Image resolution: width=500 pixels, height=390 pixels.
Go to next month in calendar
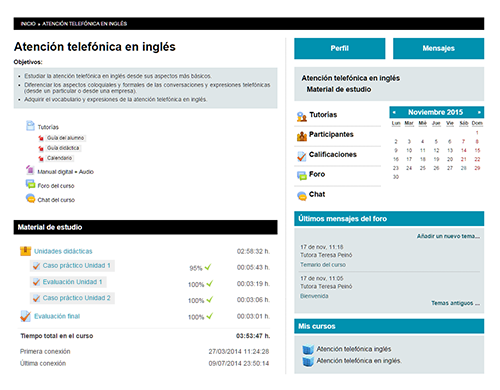pyautogui.click(x=479, y=112)
